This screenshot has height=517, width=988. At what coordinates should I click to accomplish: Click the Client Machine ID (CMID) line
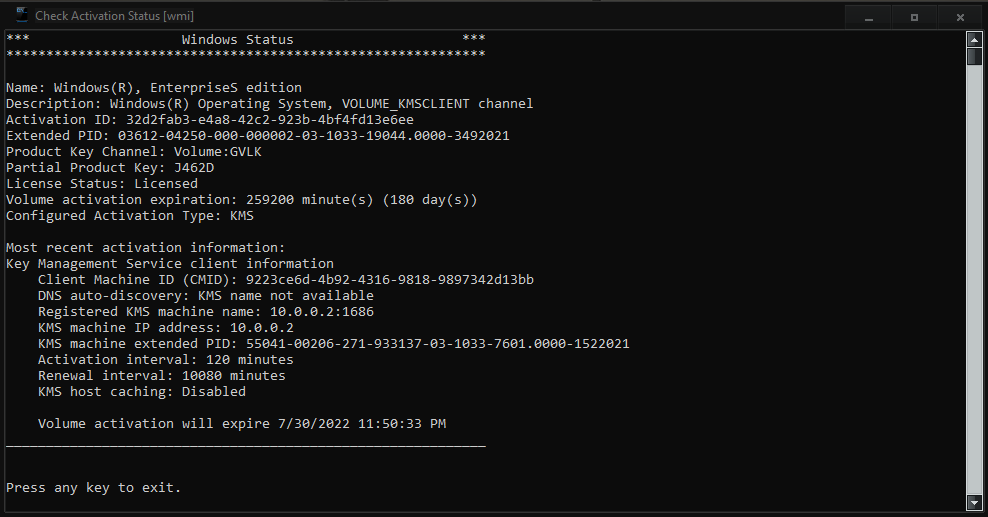[x=285, y=280]
